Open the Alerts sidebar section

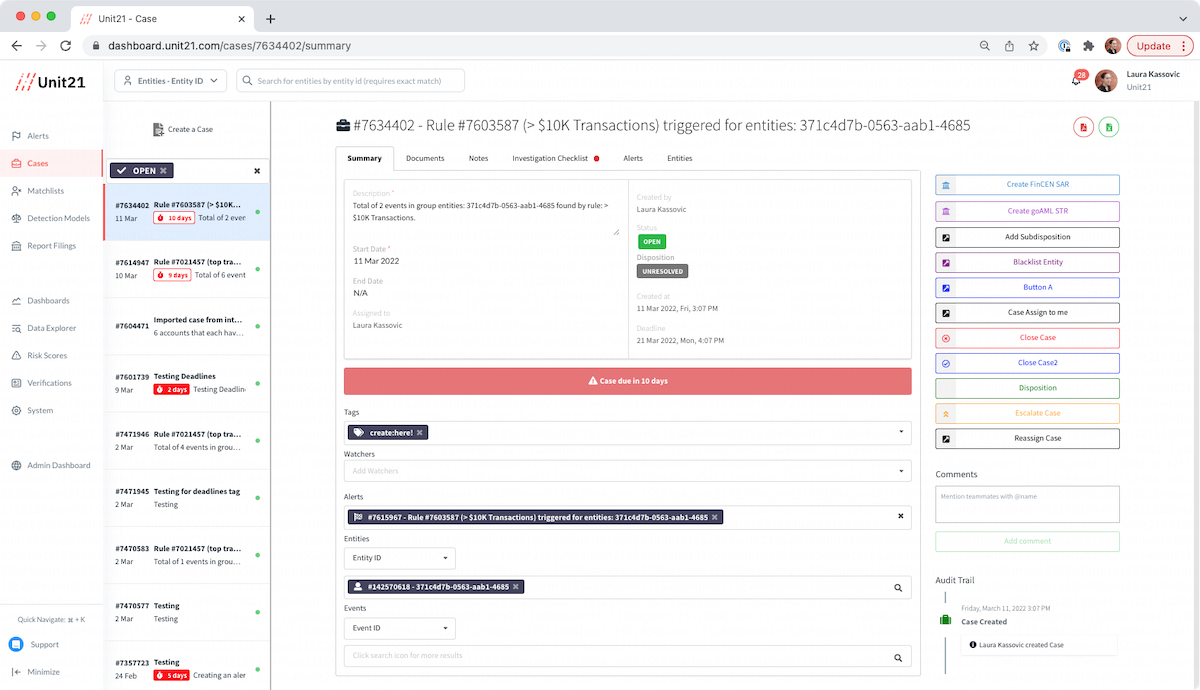(38, 136)
